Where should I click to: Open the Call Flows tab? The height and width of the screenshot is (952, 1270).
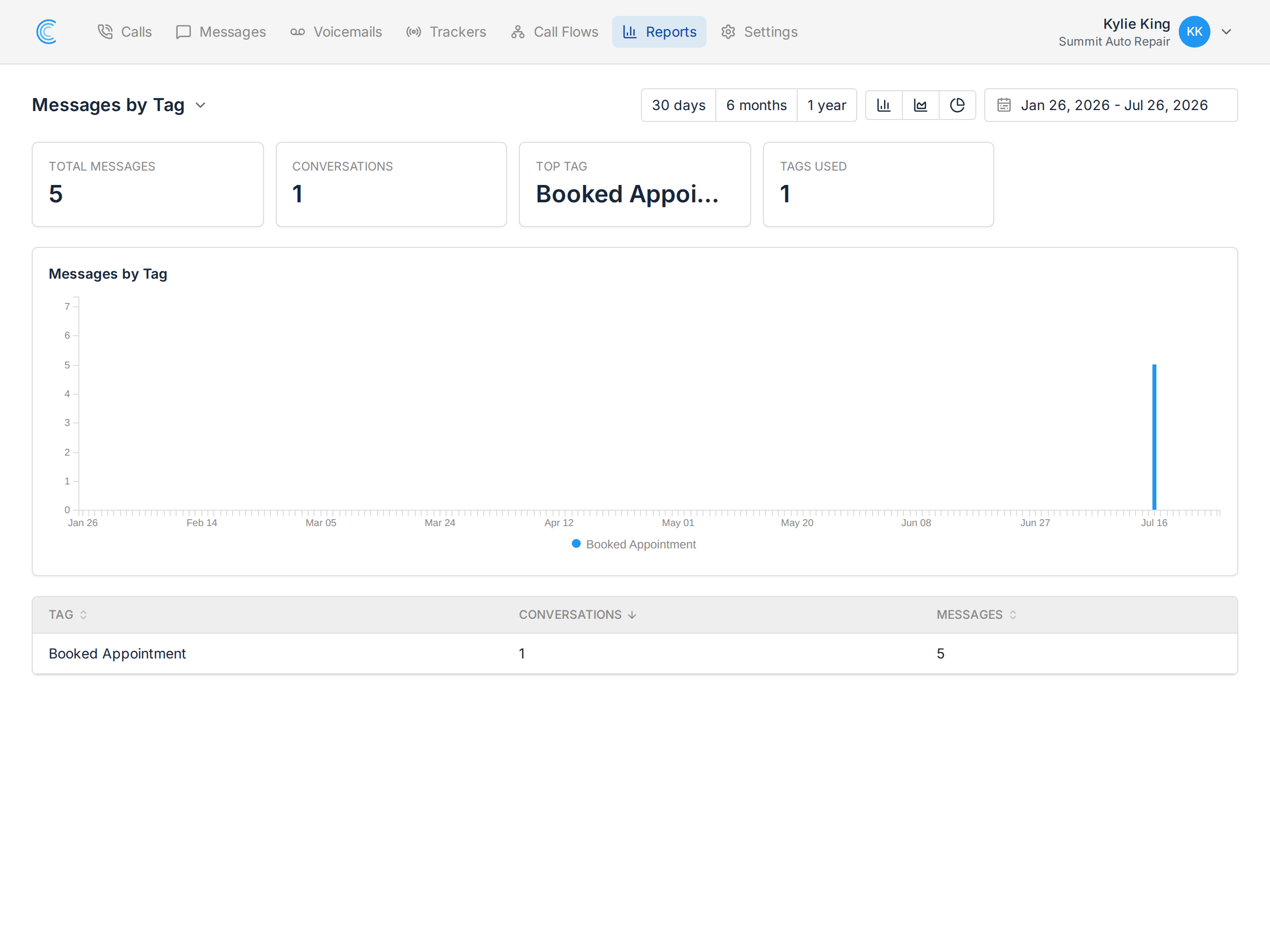click(x=555, y=32)
